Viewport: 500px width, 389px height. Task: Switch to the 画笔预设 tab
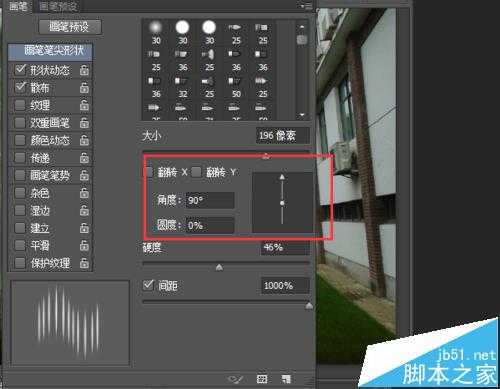(x=58, y=6)
